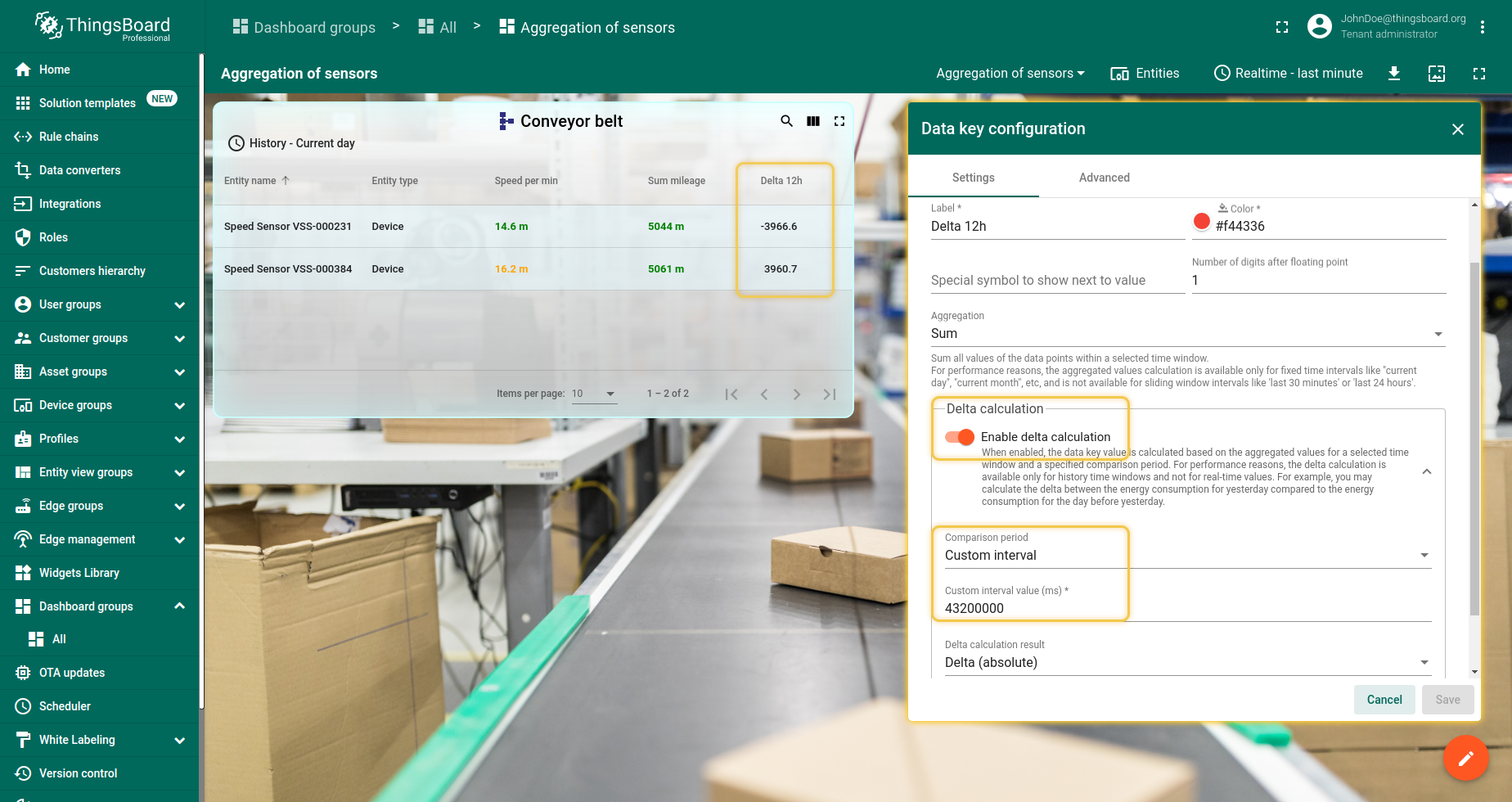Open the Entities button
1512x802 pixels.
(1145, 74)
